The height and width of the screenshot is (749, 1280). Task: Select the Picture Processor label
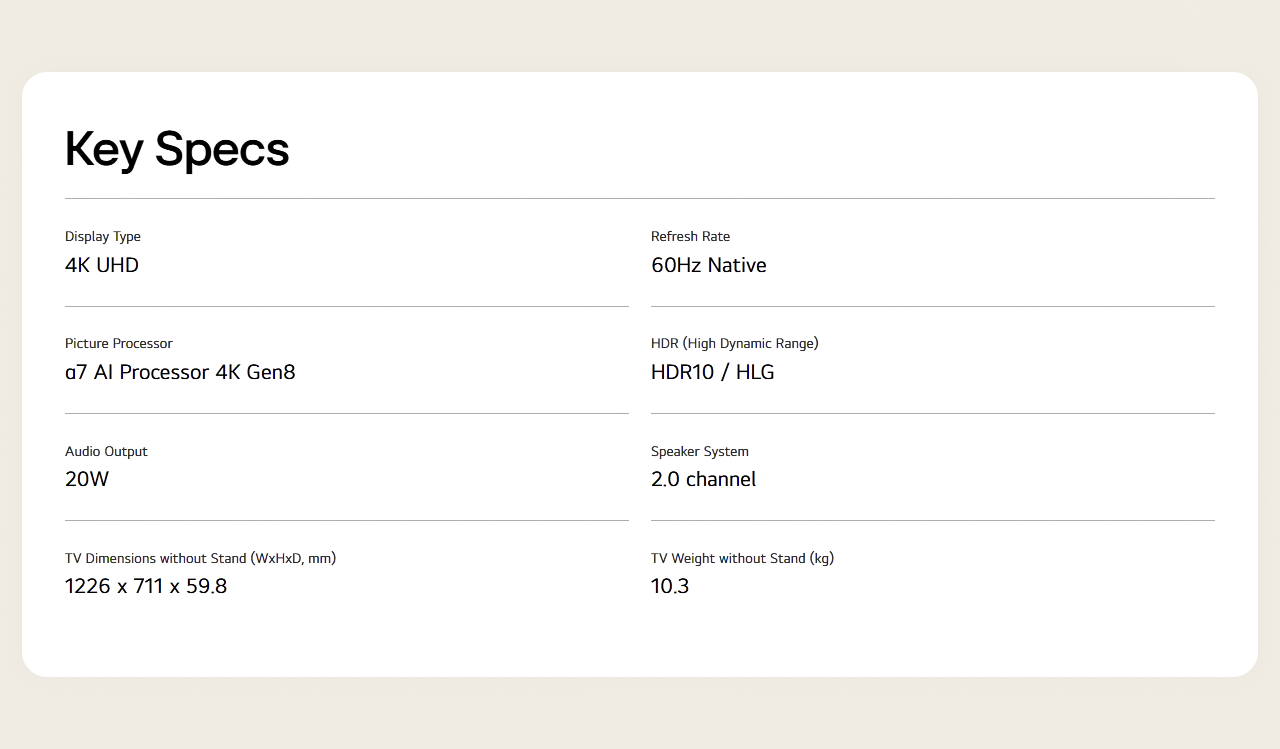tap(119, 344)
